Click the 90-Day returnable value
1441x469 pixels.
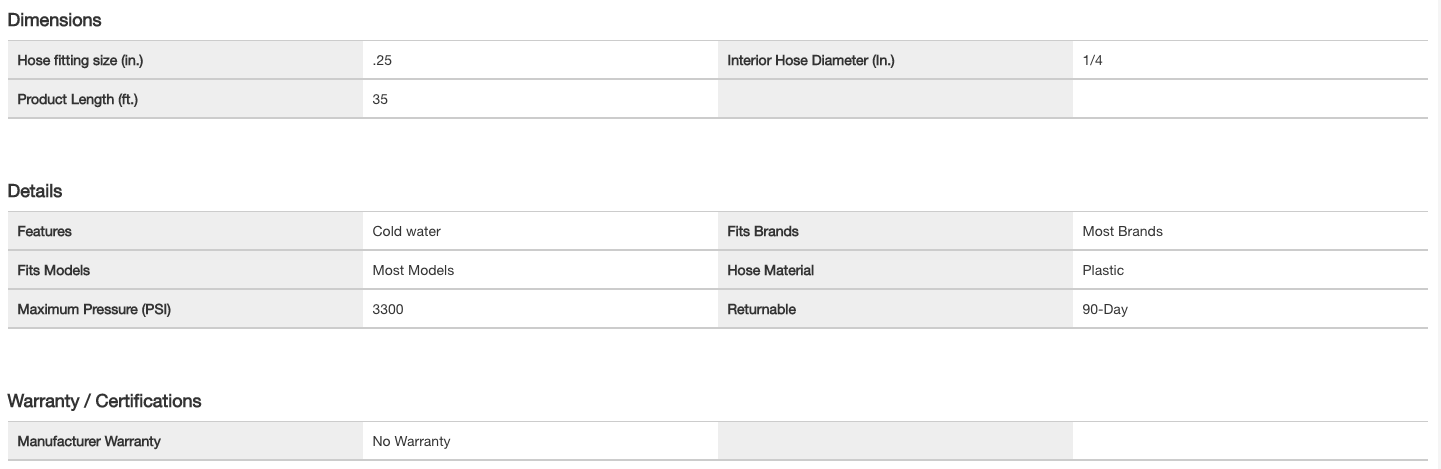[1104, 309]
